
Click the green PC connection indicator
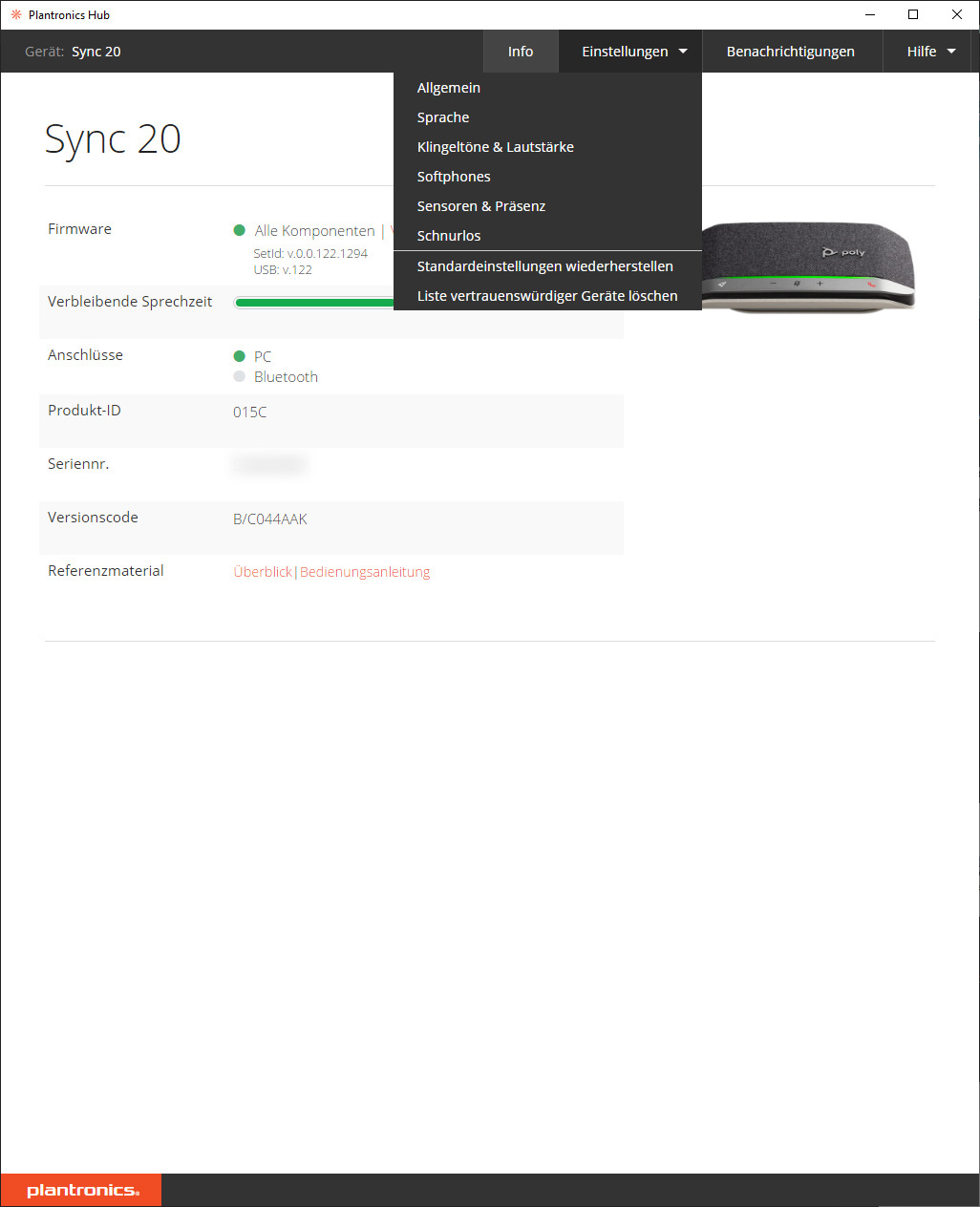click(240, 356)
